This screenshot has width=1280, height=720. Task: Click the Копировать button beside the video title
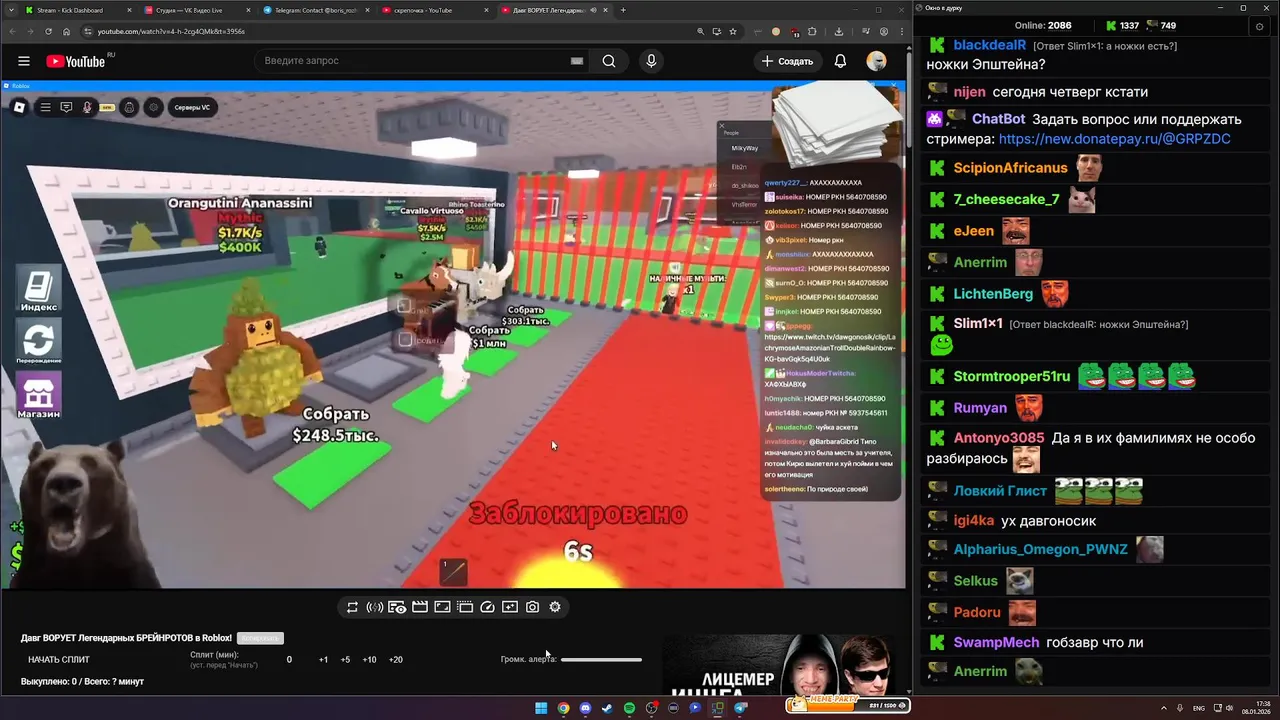click(x=260, y=638)
